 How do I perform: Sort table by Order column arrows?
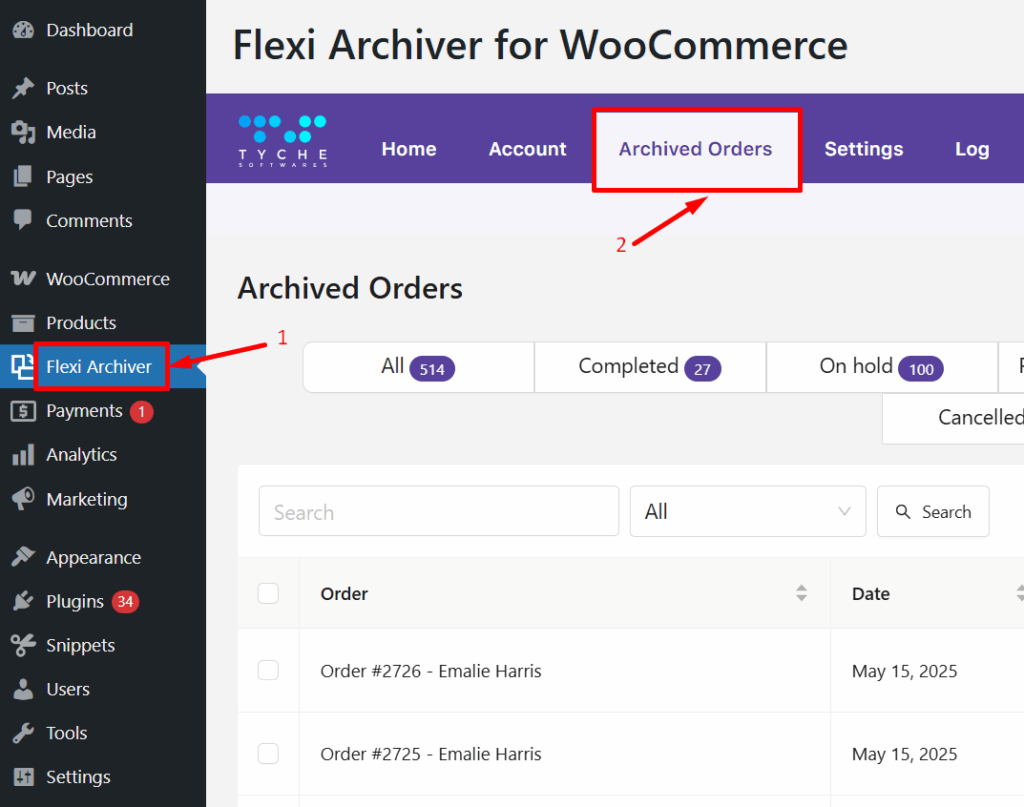(x=801, y=593)
